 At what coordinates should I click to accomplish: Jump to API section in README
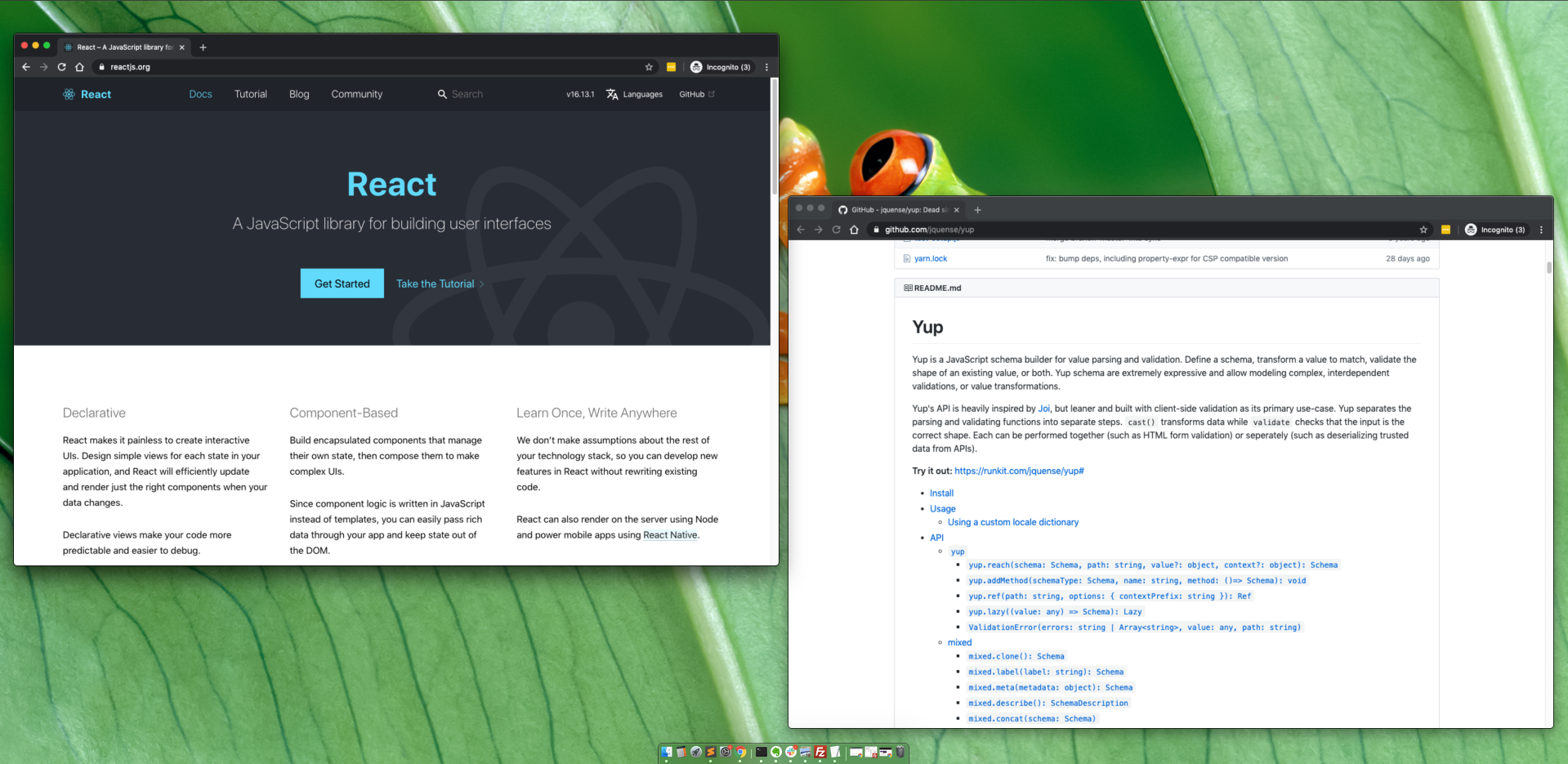[x=936, y=538]
